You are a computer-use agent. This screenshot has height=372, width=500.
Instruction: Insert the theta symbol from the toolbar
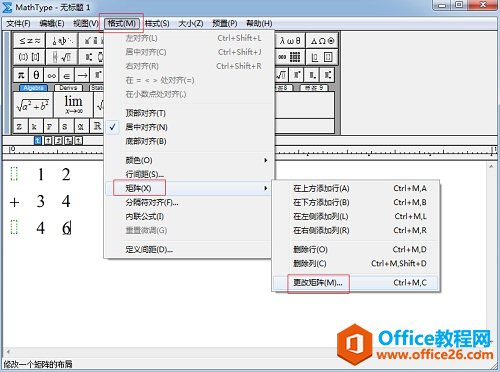point(36,75)
